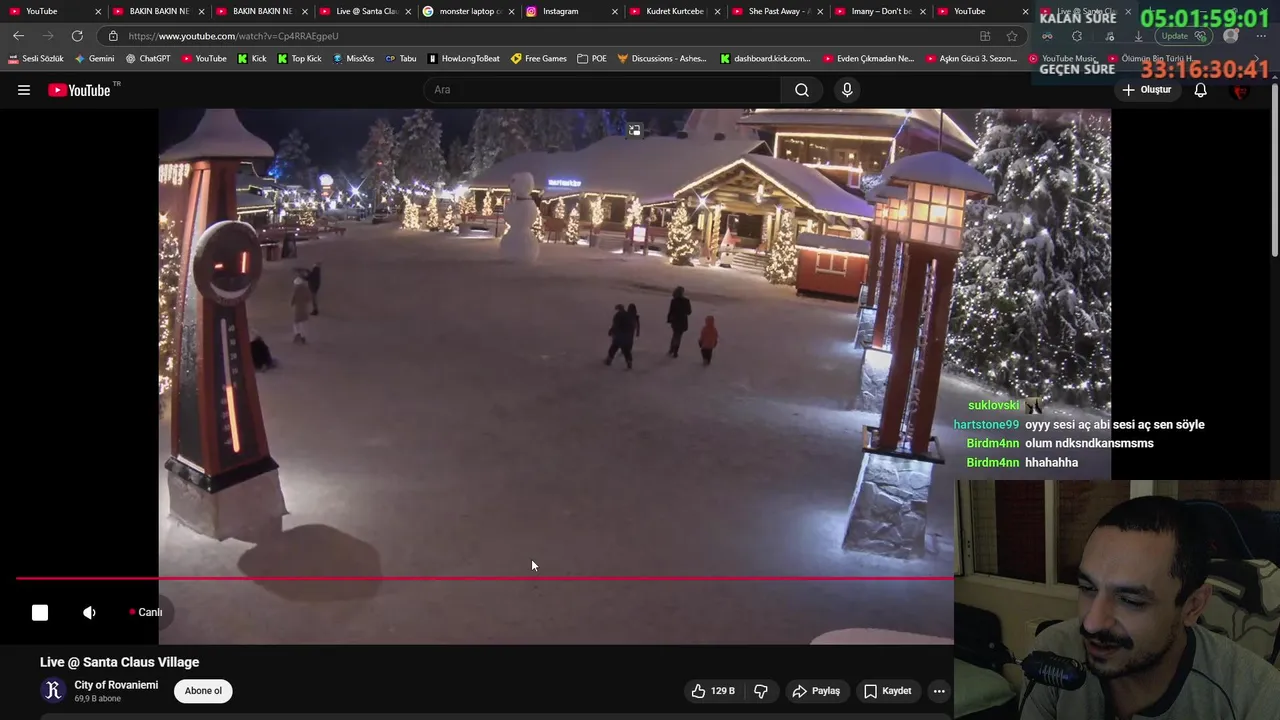Open City of Rovaniemi channel avatar
1280x720 pixels.
coord(53,690)
